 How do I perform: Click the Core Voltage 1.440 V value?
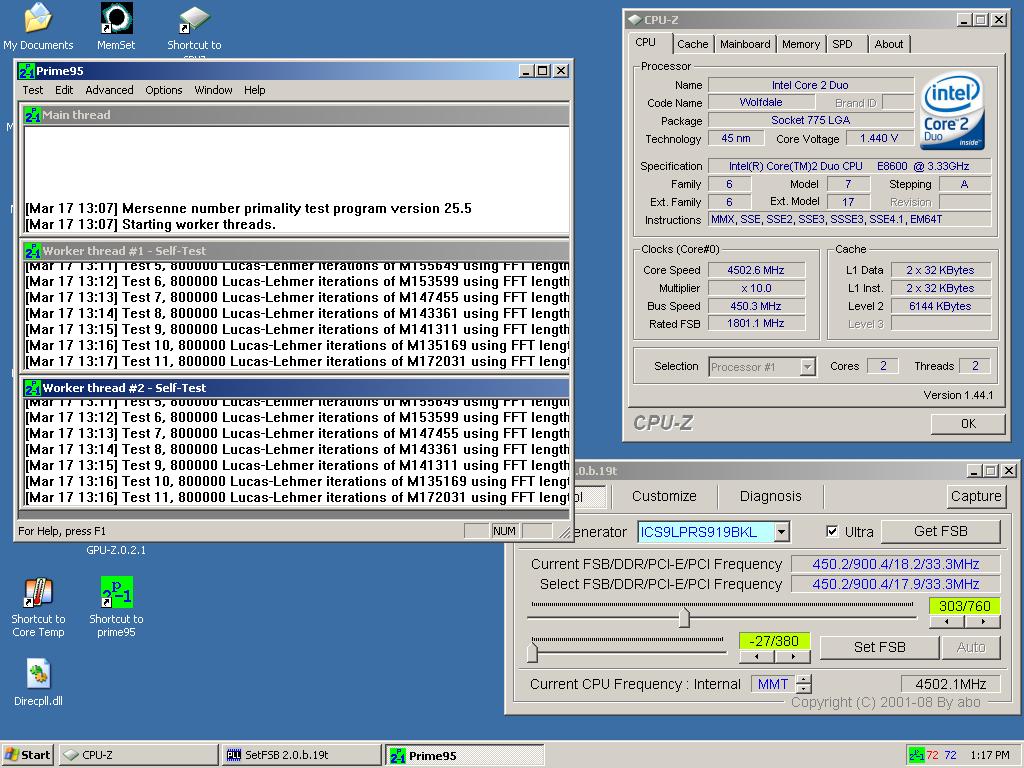[879, 138]
